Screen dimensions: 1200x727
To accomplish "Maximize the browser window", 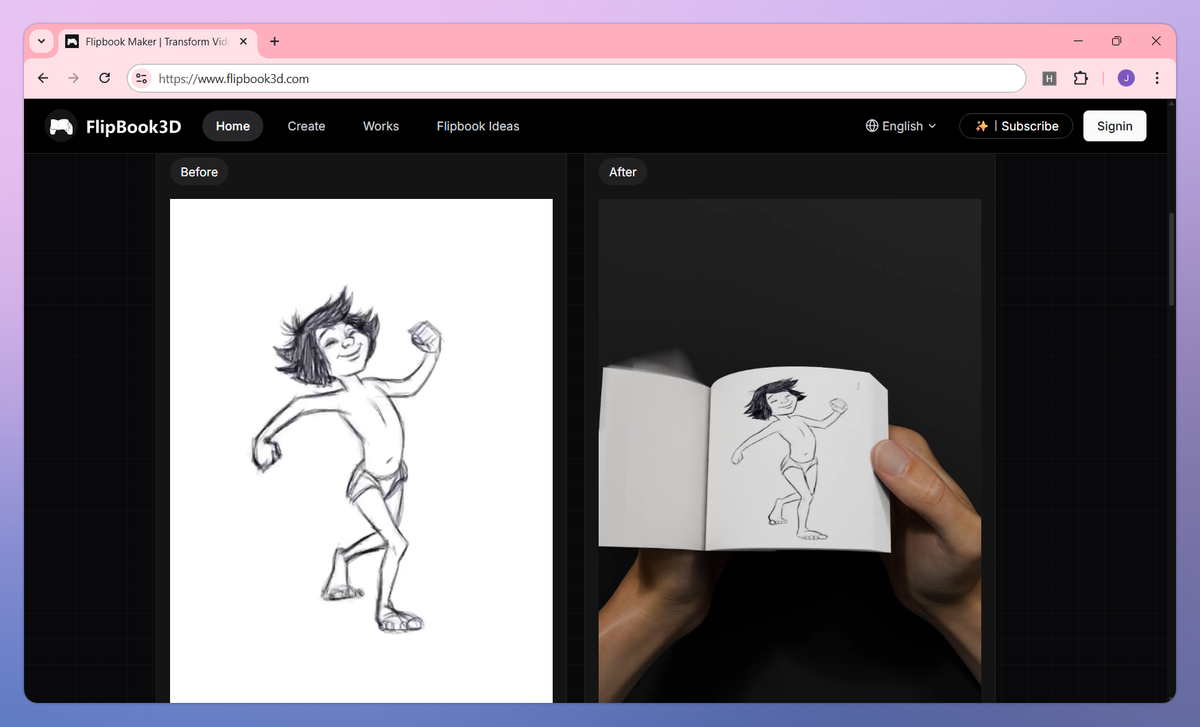I will click(x=1117, y=41).
